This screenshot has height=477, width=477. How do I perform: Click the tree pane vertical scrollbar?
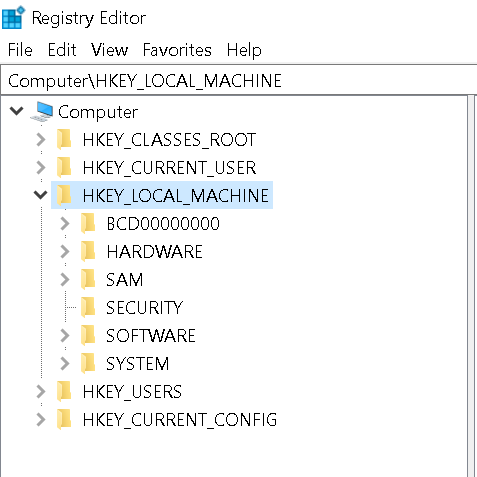click(x=471, y=286)
